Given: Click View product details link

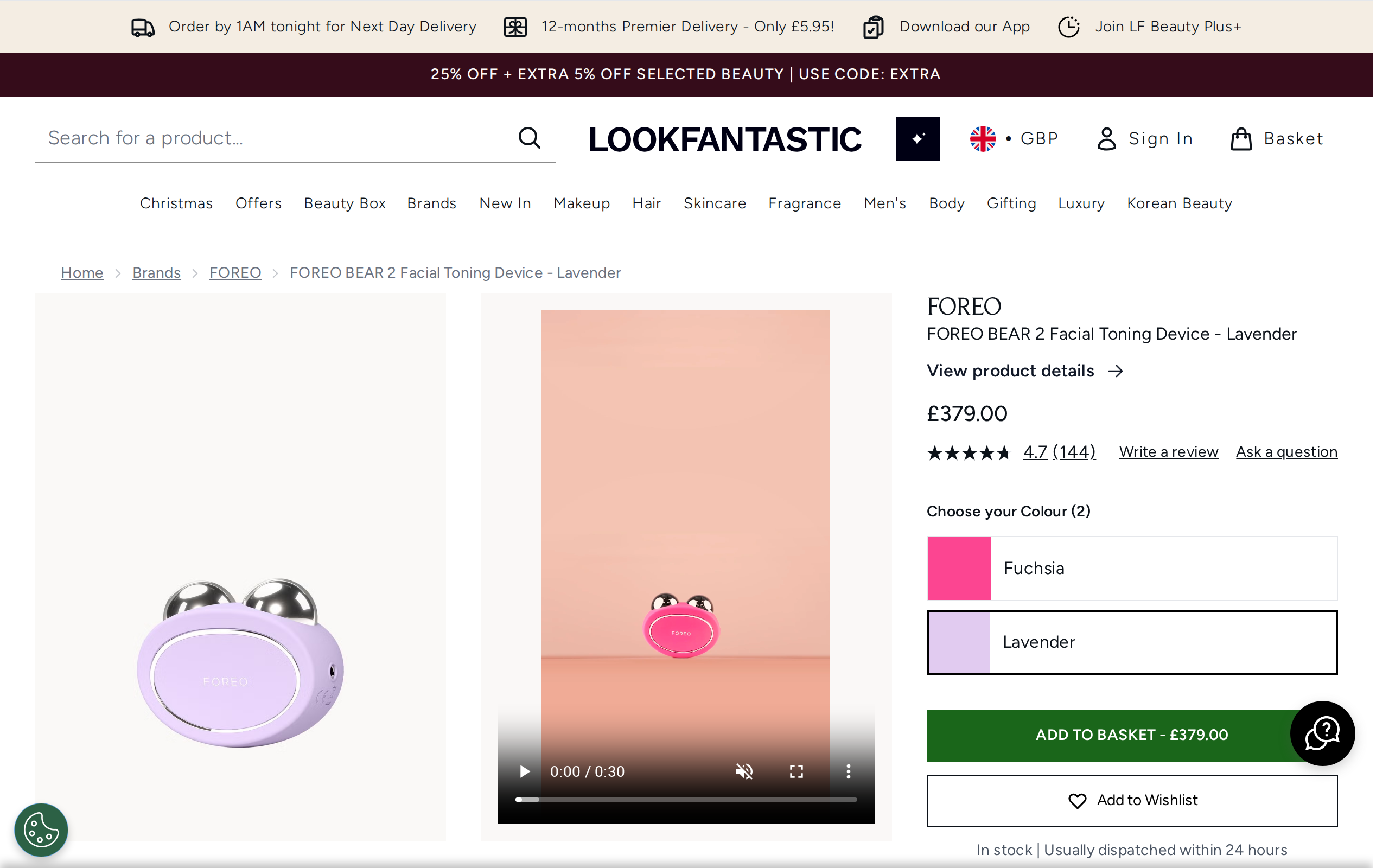Looking at the screenshot, I should pos(1010,371).
